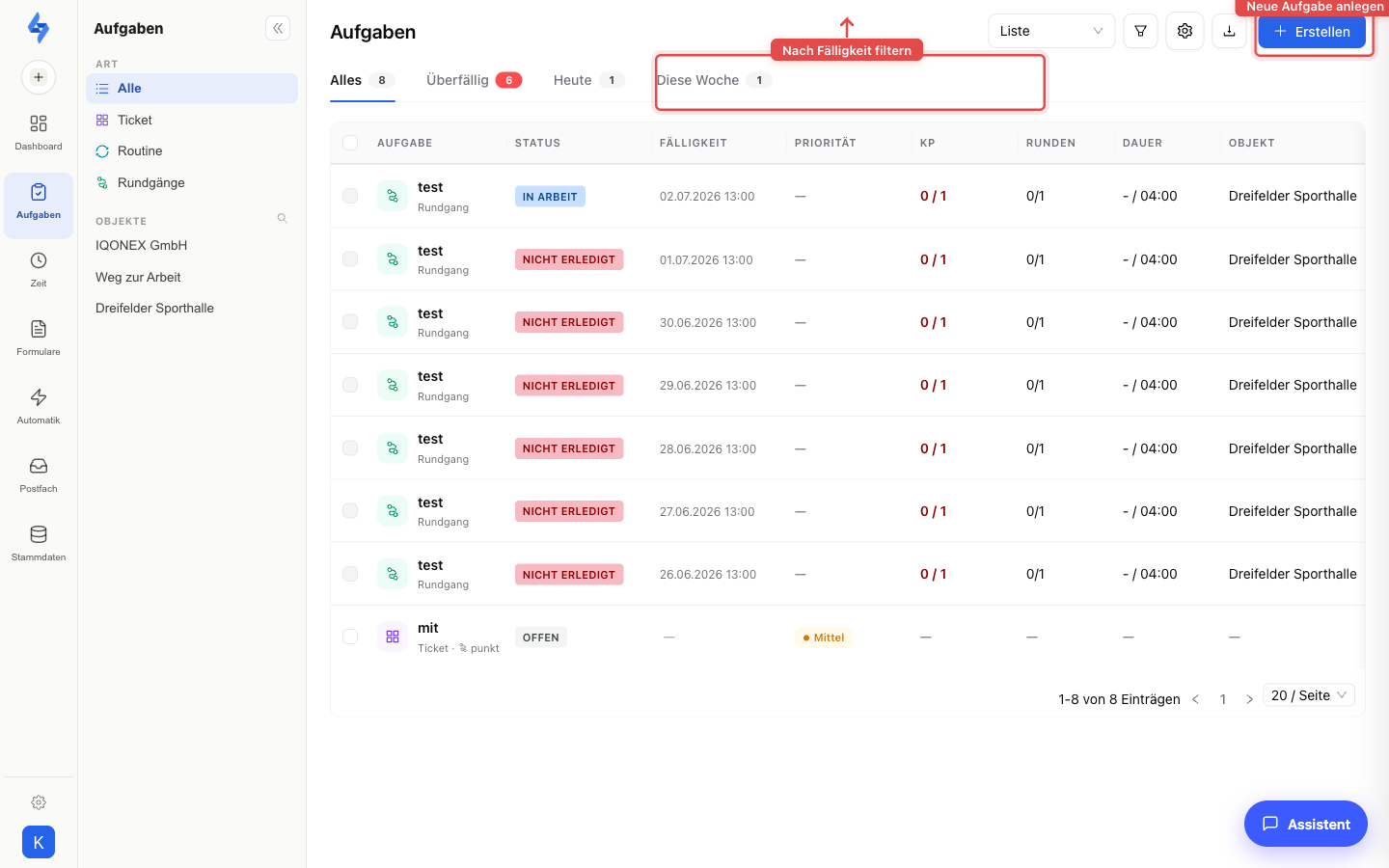Switch to the Alles tab
This screenshot has width=1389, height=868.
click(x=363, y=80)
